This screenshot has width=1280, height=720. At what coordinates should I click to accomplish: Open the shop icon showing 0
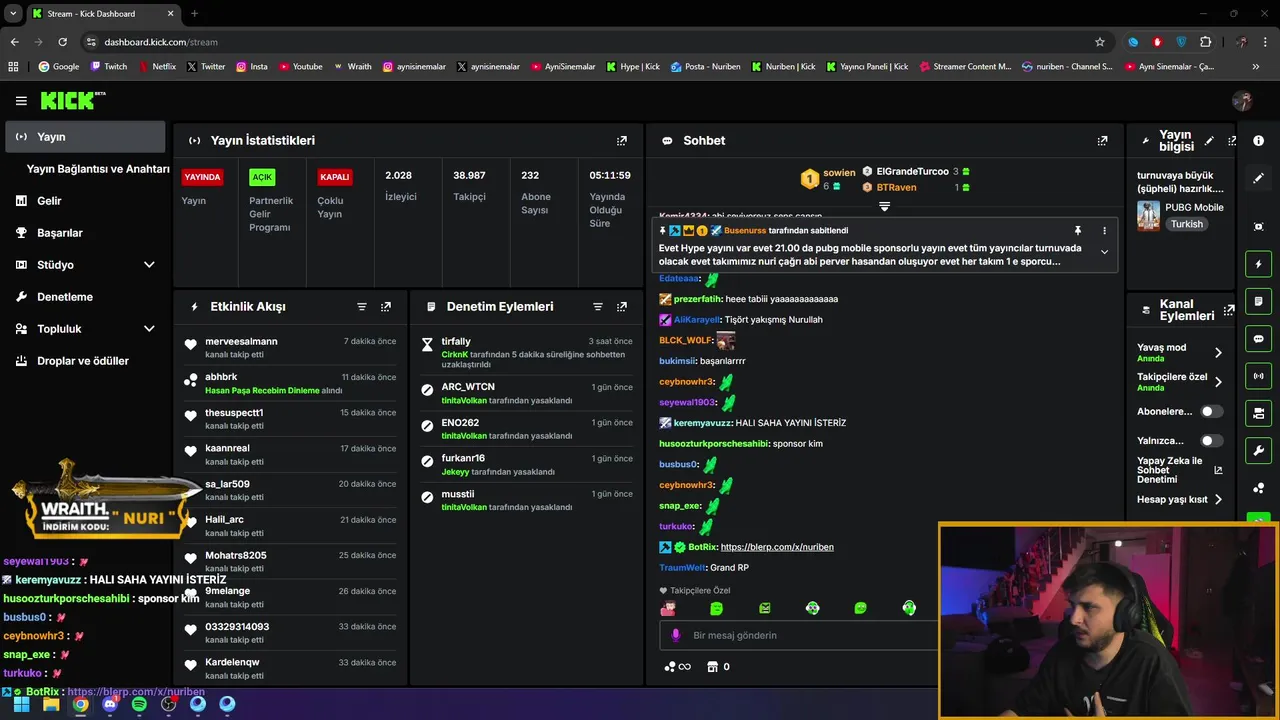pyautogui.click(x=718, y=667)
